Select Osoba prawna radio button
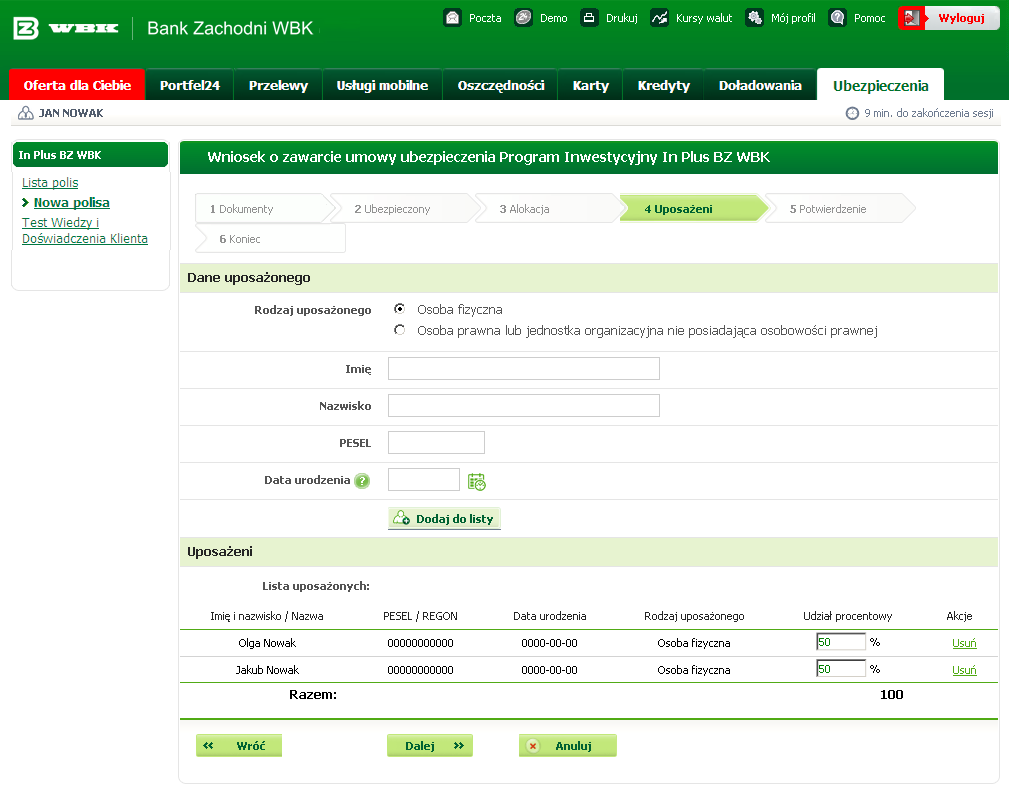Viewport: 1009px width, 791px height. [x=400, y=330]
